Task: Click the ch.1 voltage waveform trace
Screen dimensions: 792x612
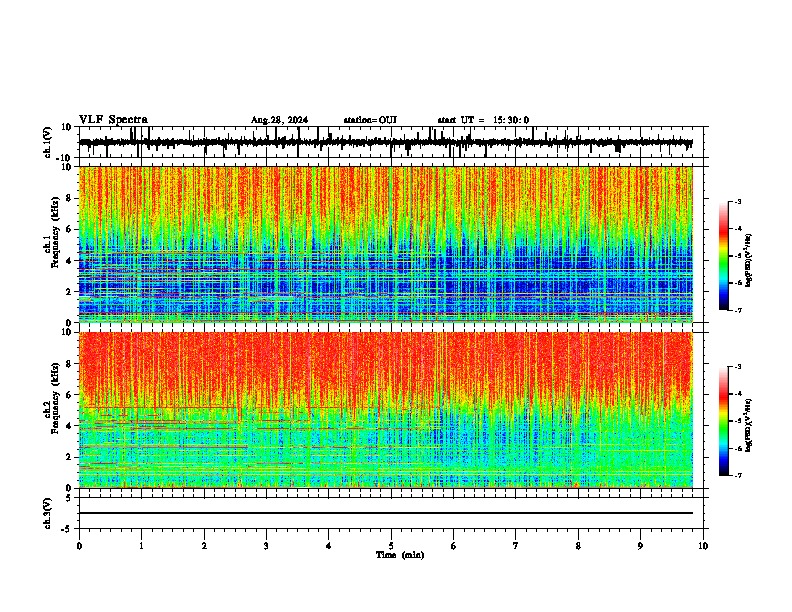Action: [386, 143]
